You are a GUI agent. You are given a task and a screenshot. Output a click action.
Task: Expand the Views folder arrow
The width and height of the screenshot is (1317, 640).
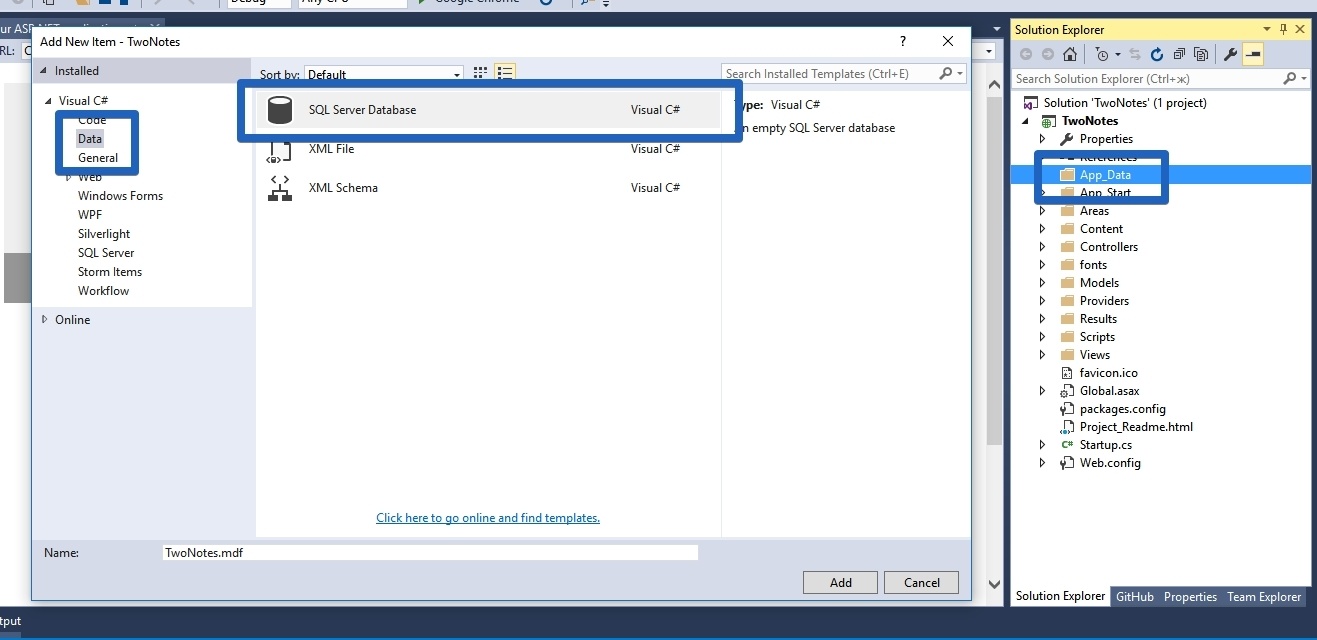(x=1042, y=355)
